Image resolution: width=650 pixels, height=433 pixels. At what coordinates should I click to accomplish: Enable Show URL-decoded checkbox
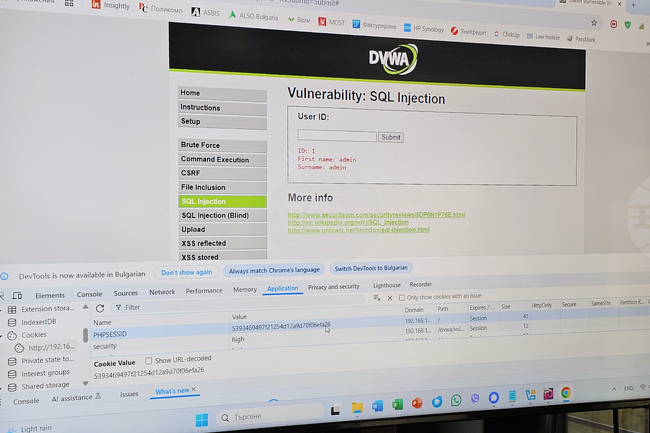click(149, 360)
